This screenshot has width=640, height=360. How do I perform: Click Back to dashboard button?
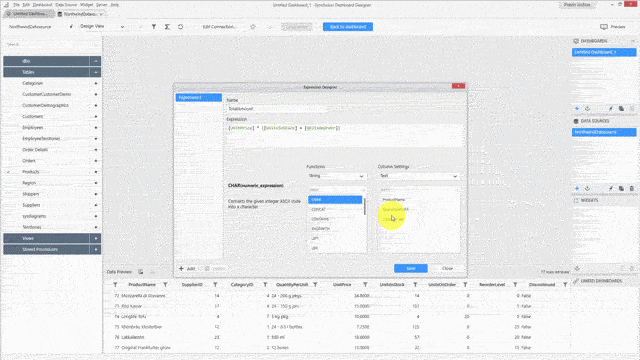pos(348,27)
